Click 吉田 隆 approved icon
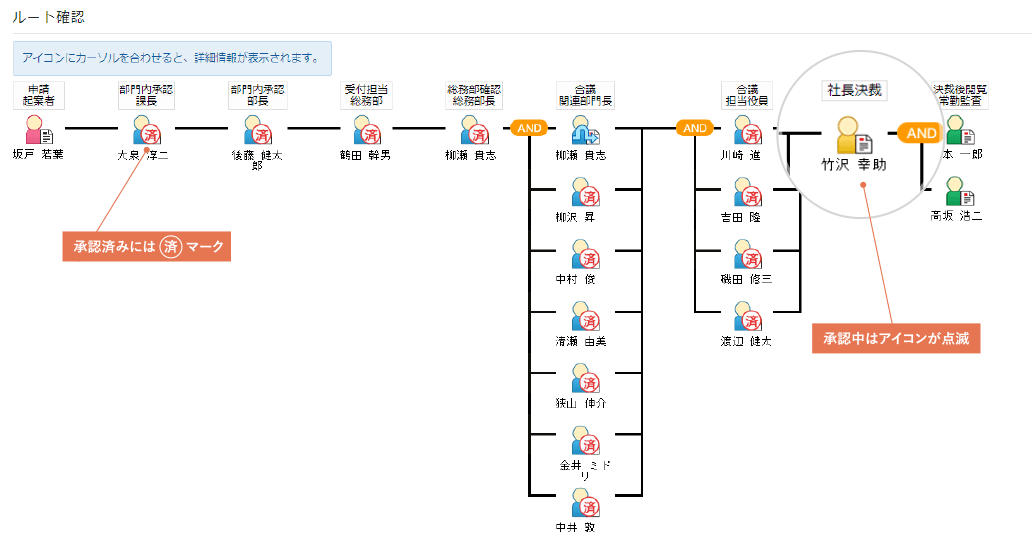This screenshot has height=546, width=1032. pyautogui.click(x=748, y=191)
